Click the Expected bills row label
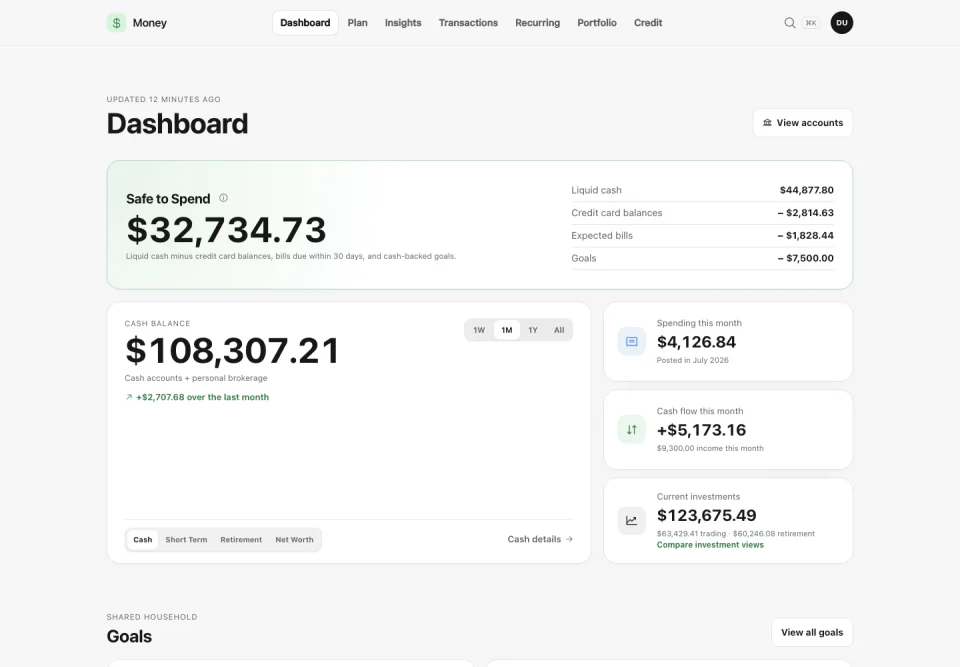 coord(602,235)
